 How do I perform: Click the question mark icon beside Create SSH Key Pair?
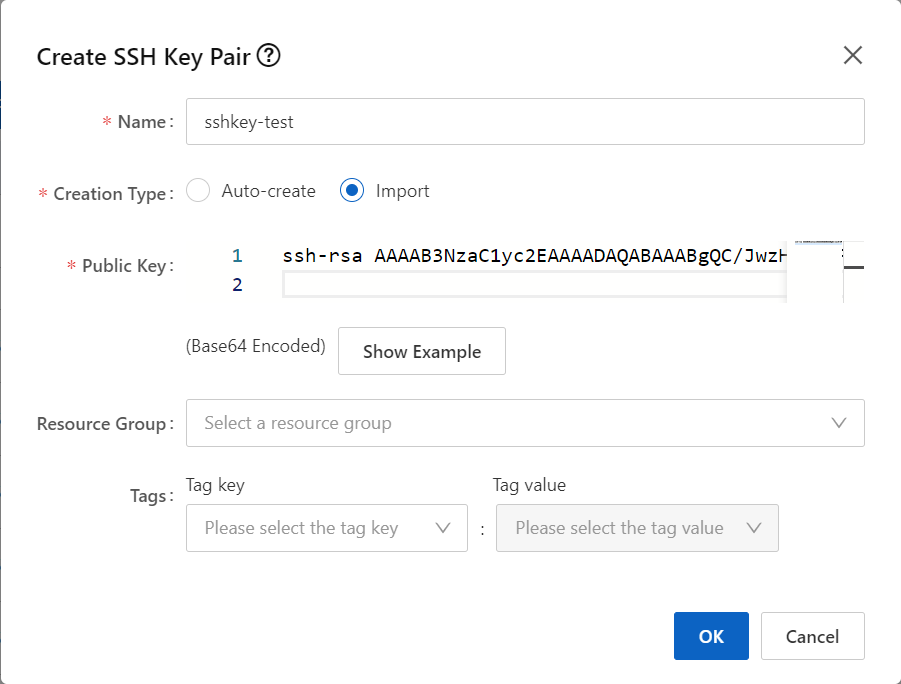point(268,56)
